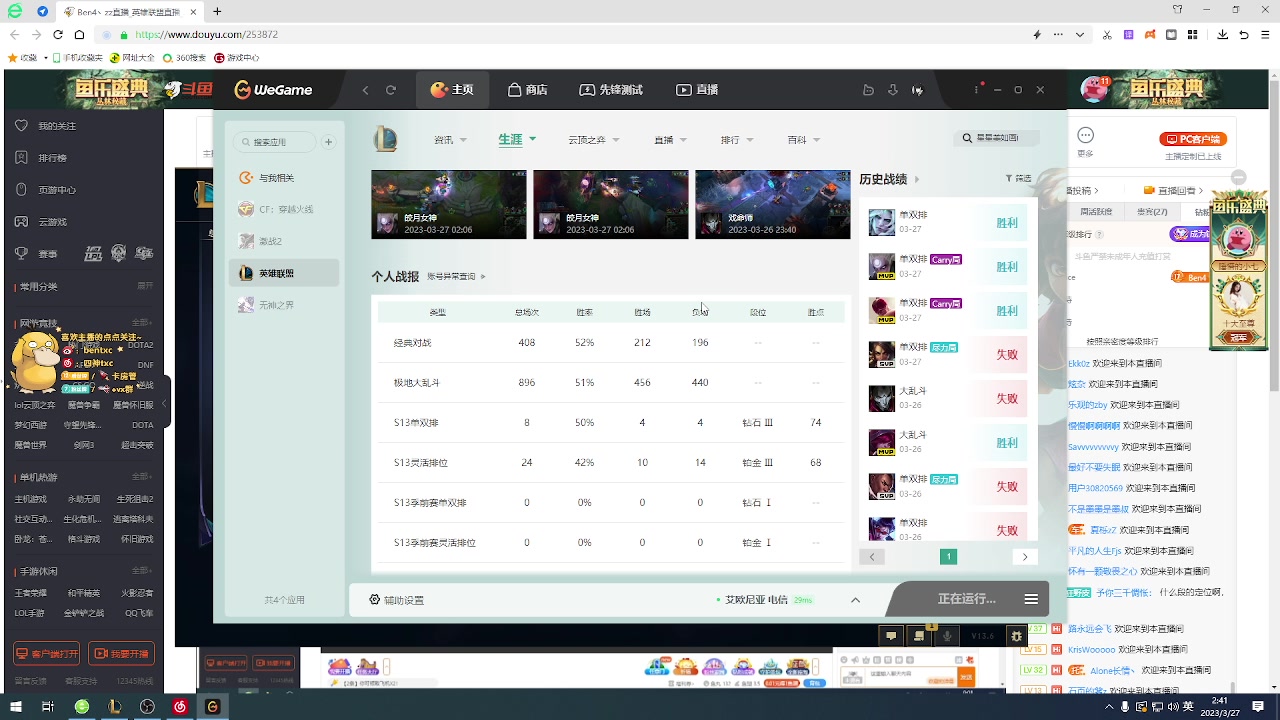Image resolution: width=1280 pixels, height=720 pixels.
Task: Click the League of Legends logo icon
Action: coord(385,140)
